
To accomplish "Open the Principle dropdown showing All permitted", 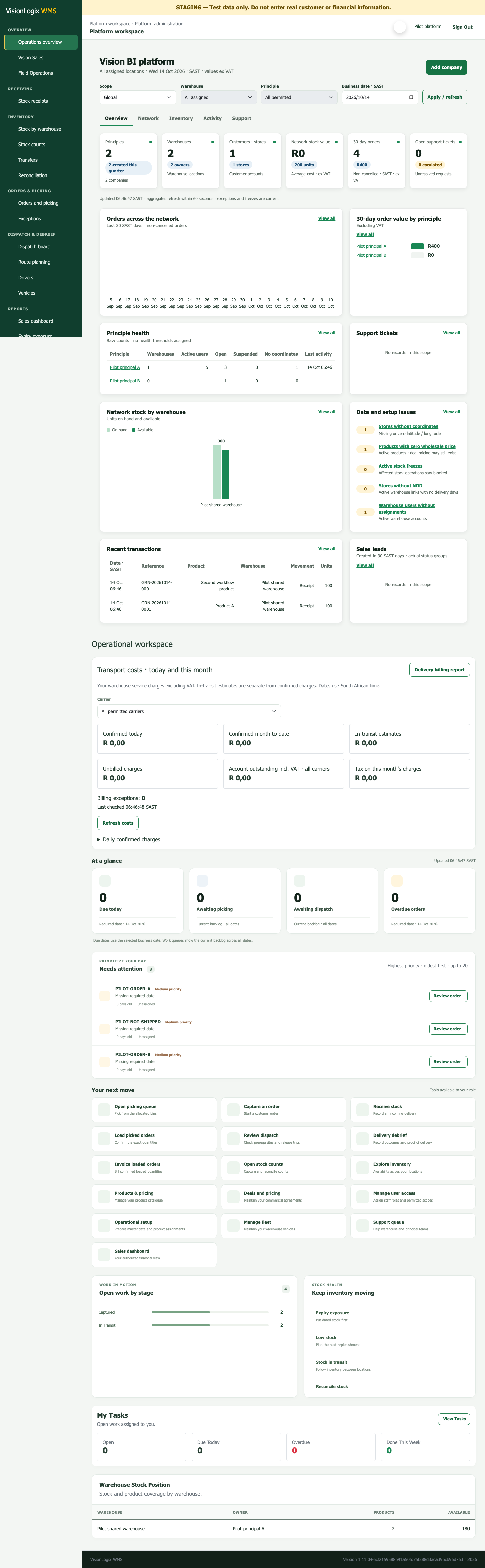I will pyautogui.click(x=299, y=97).
